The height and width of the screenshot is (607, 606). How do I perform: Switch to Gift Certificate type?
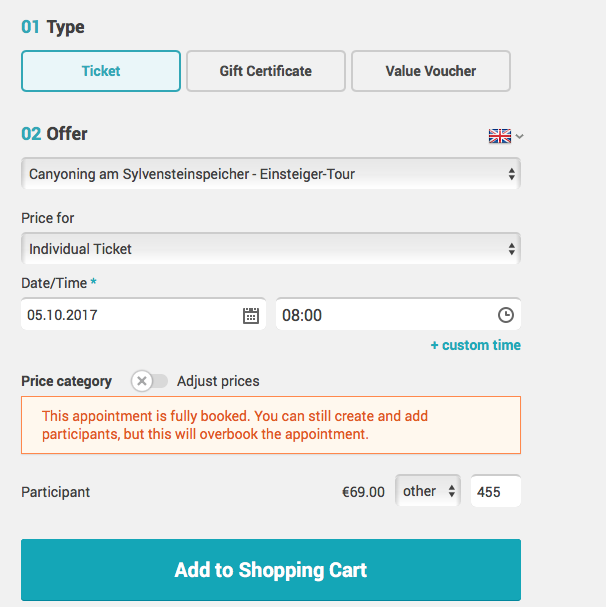click(x=266, y=71)
